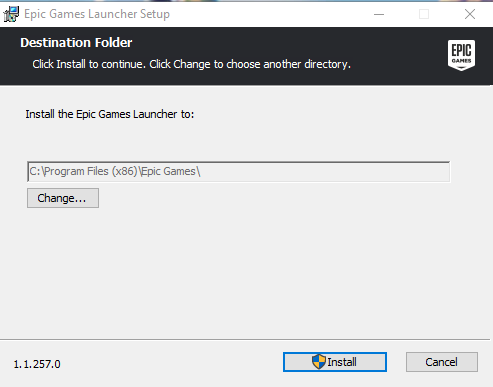This screenshot has height=387, width=493.
Task: Click the Epic Games logo in the header
Action: tap(461, 55)
